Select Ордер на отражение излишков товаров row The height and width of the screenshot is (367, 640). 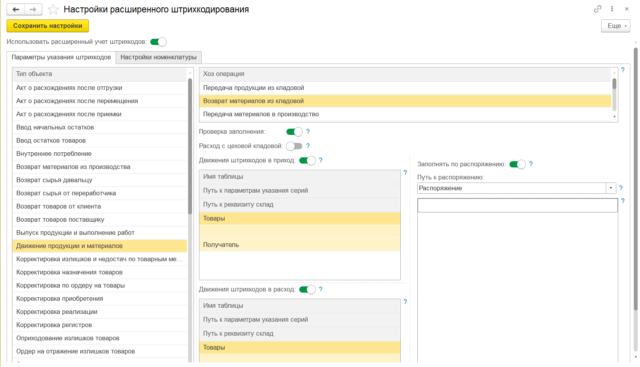pyautogui.click(x=100, y=351)
